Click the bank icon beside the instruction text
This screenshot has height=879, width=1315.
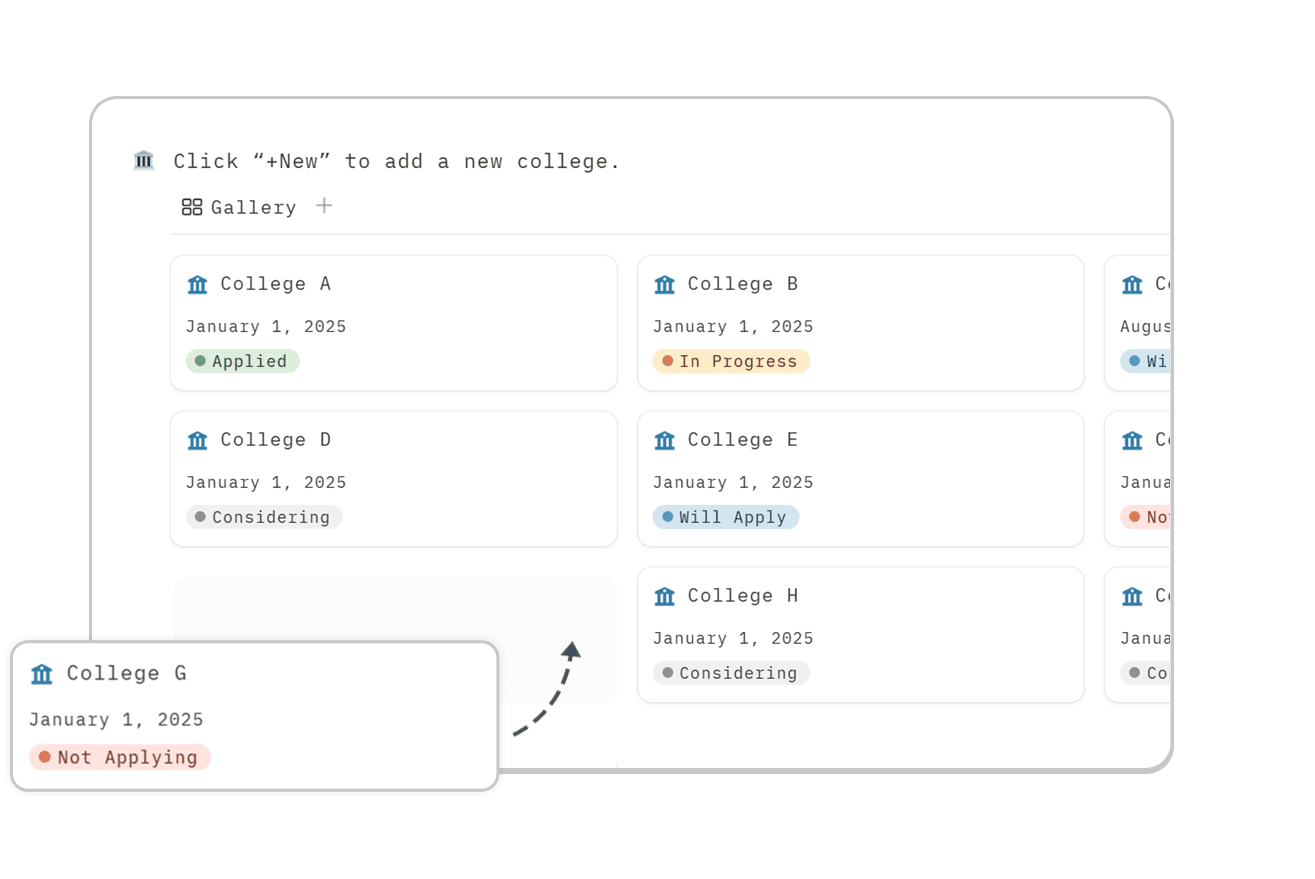click(x=144, y=160)
